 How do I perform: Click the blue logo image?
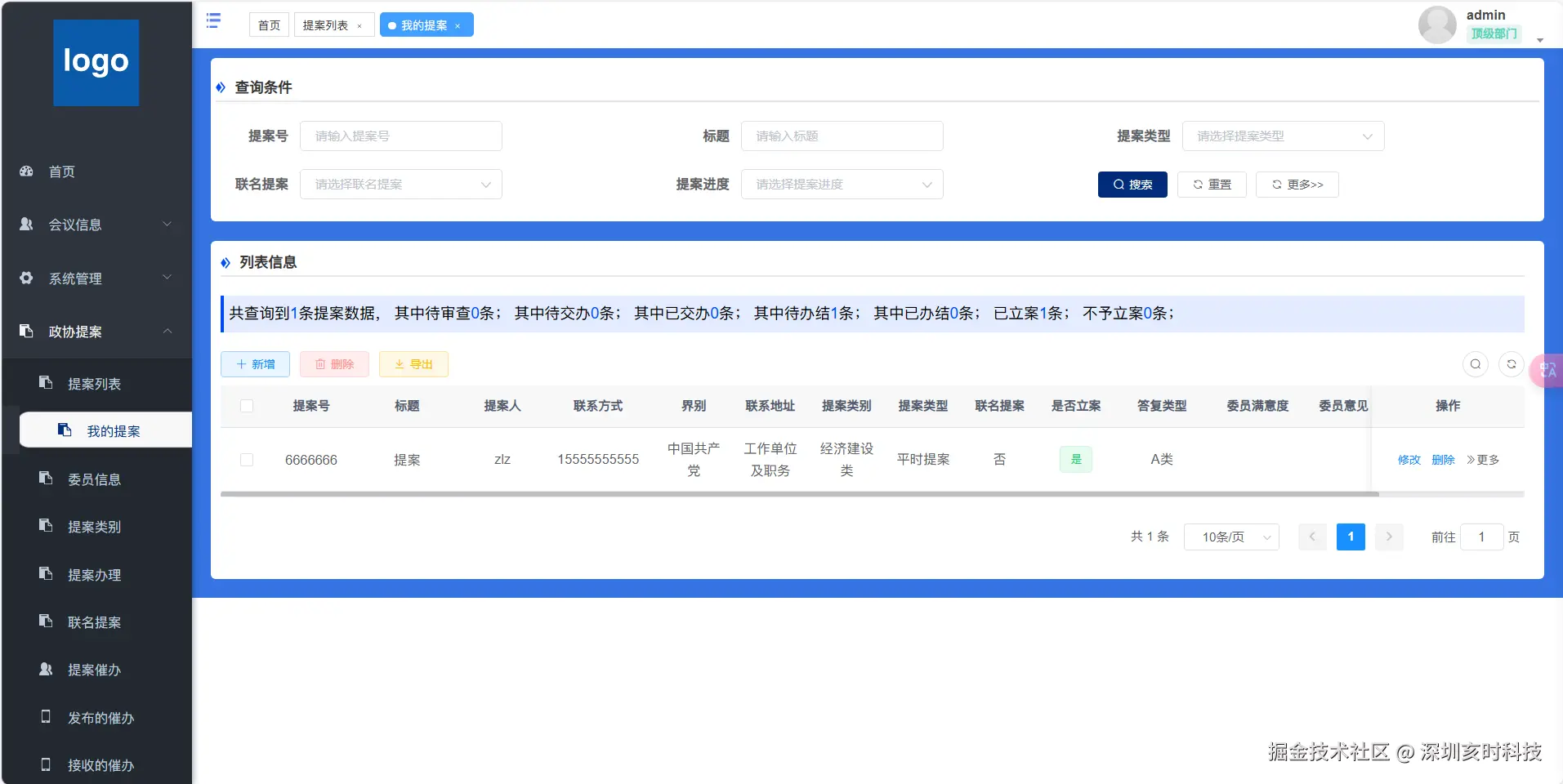pyautogui.click(x=96, y=63)
